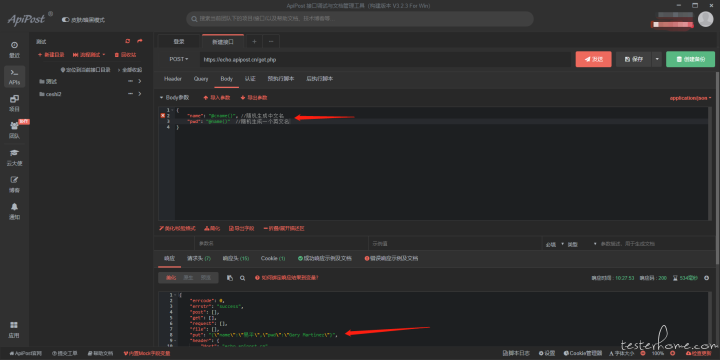The width and height of the screenshot is (720, 360).
Task: Open the APIs sidebar section
Action: click(x=14, y=77)
